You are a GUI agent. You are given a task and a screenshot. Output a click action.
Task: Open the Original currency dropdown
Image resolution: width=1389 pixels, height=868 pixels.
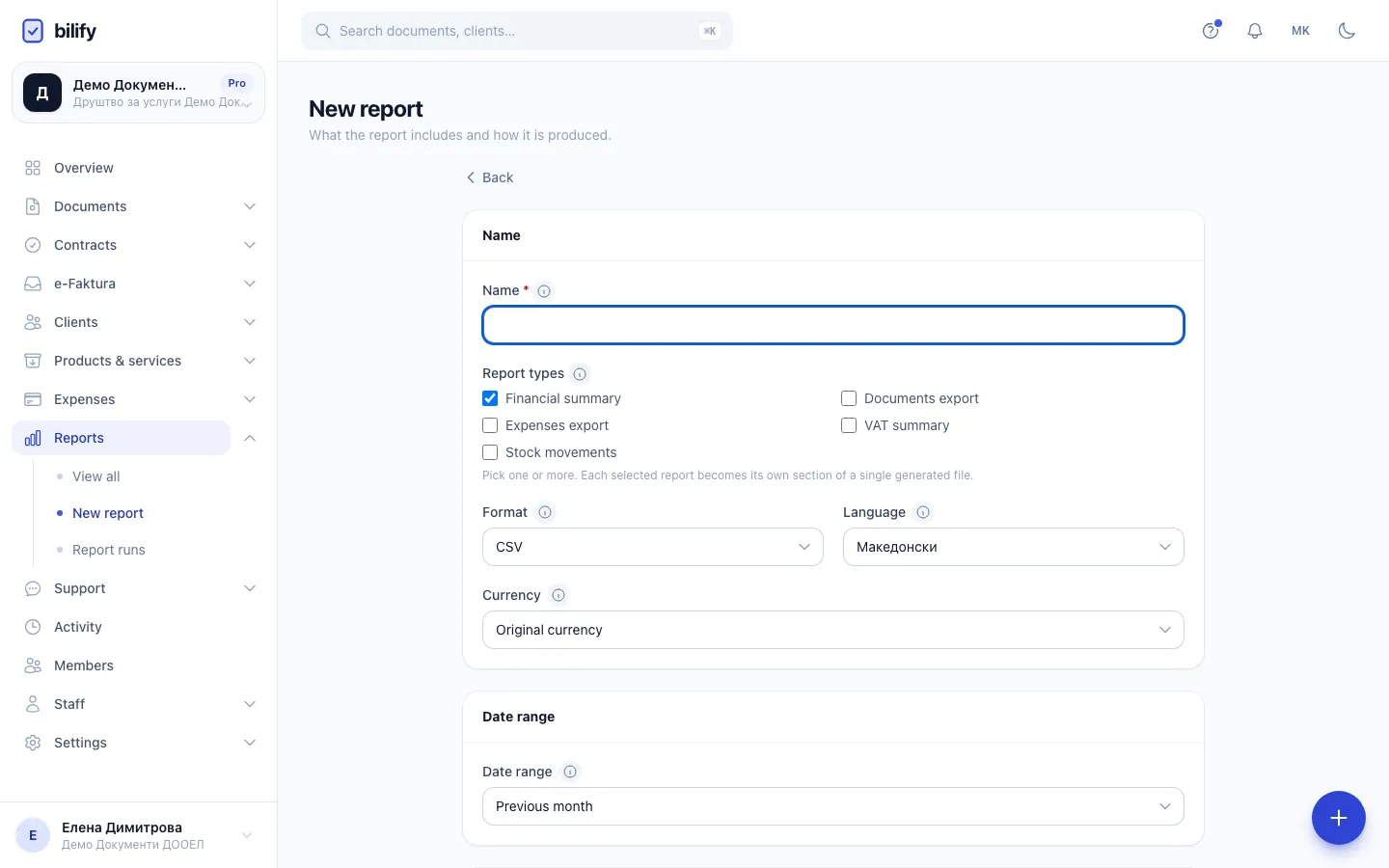point(833,630)
